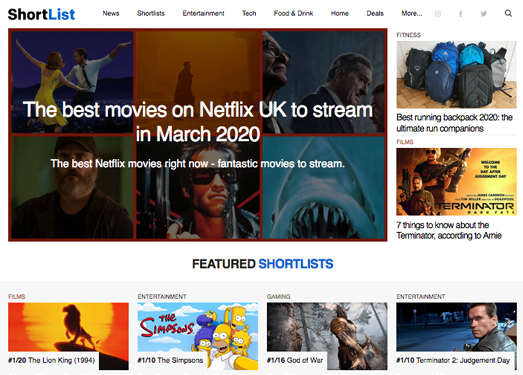Click the running backpacks thumbnail image
The image size is (523, 375).
click(456, 75)
